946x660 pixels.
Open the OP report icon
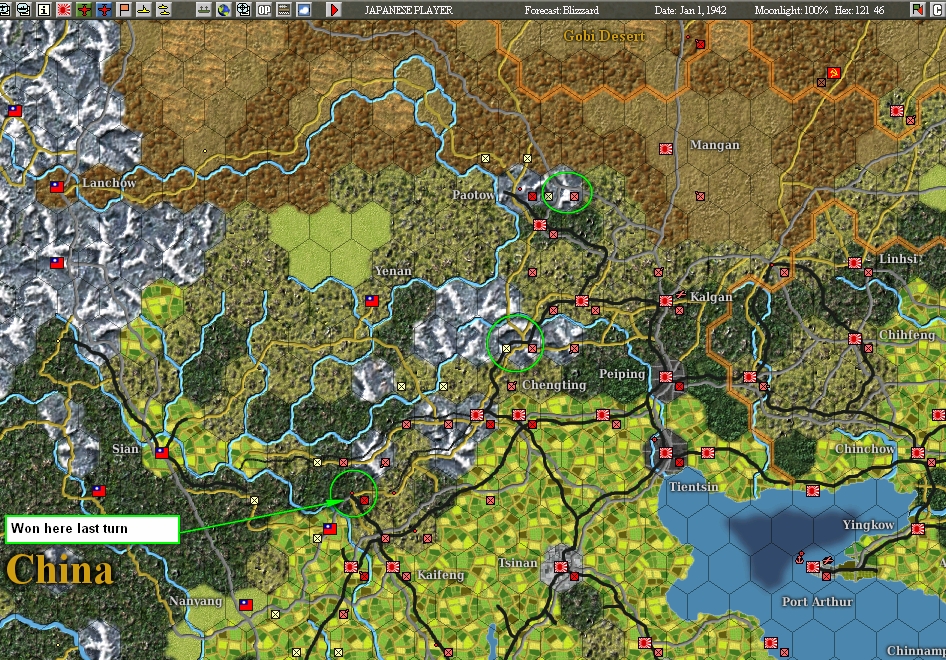(264, 10)
